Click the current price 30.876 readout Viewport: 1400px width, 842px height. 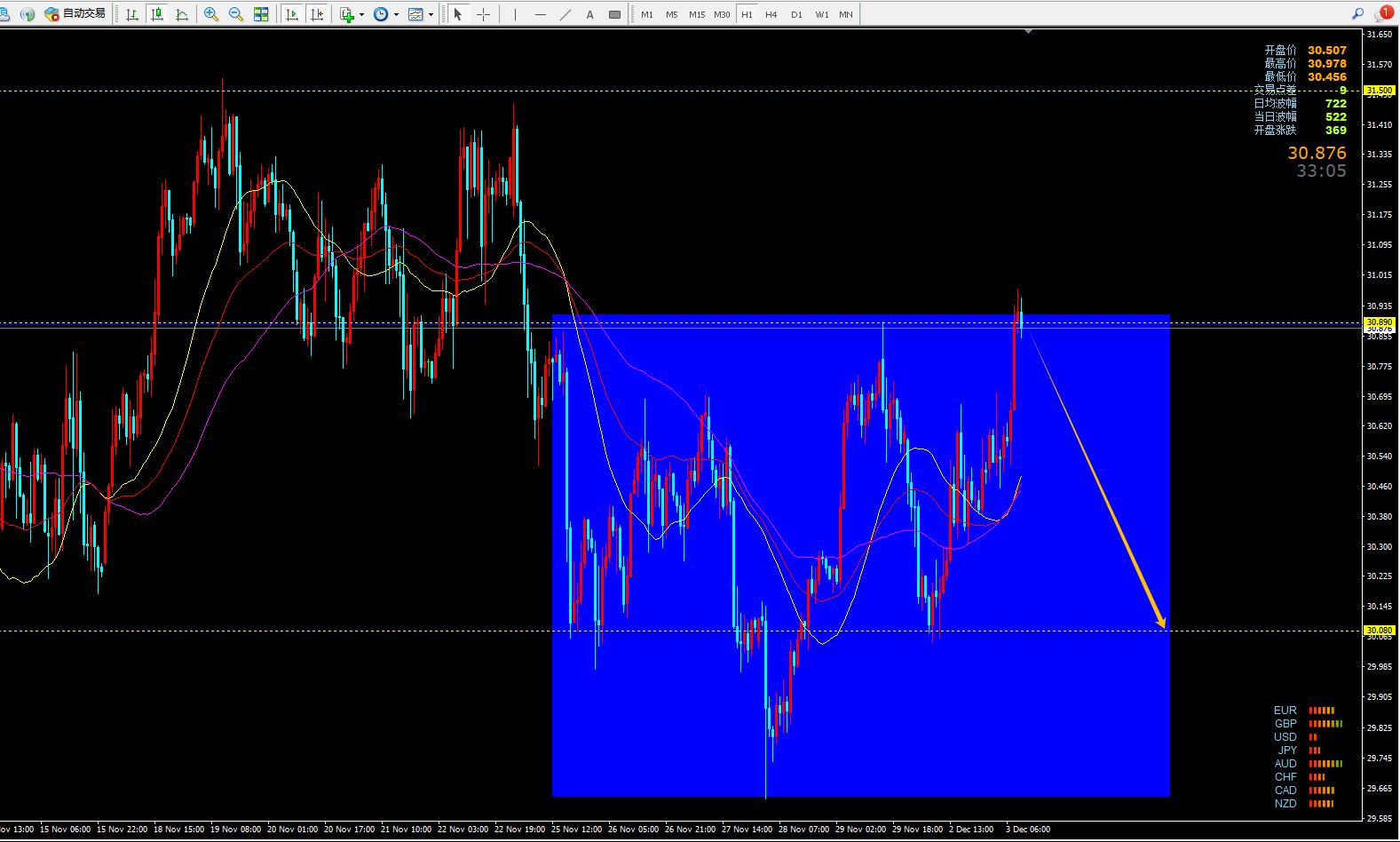[x=1317, y=153]
